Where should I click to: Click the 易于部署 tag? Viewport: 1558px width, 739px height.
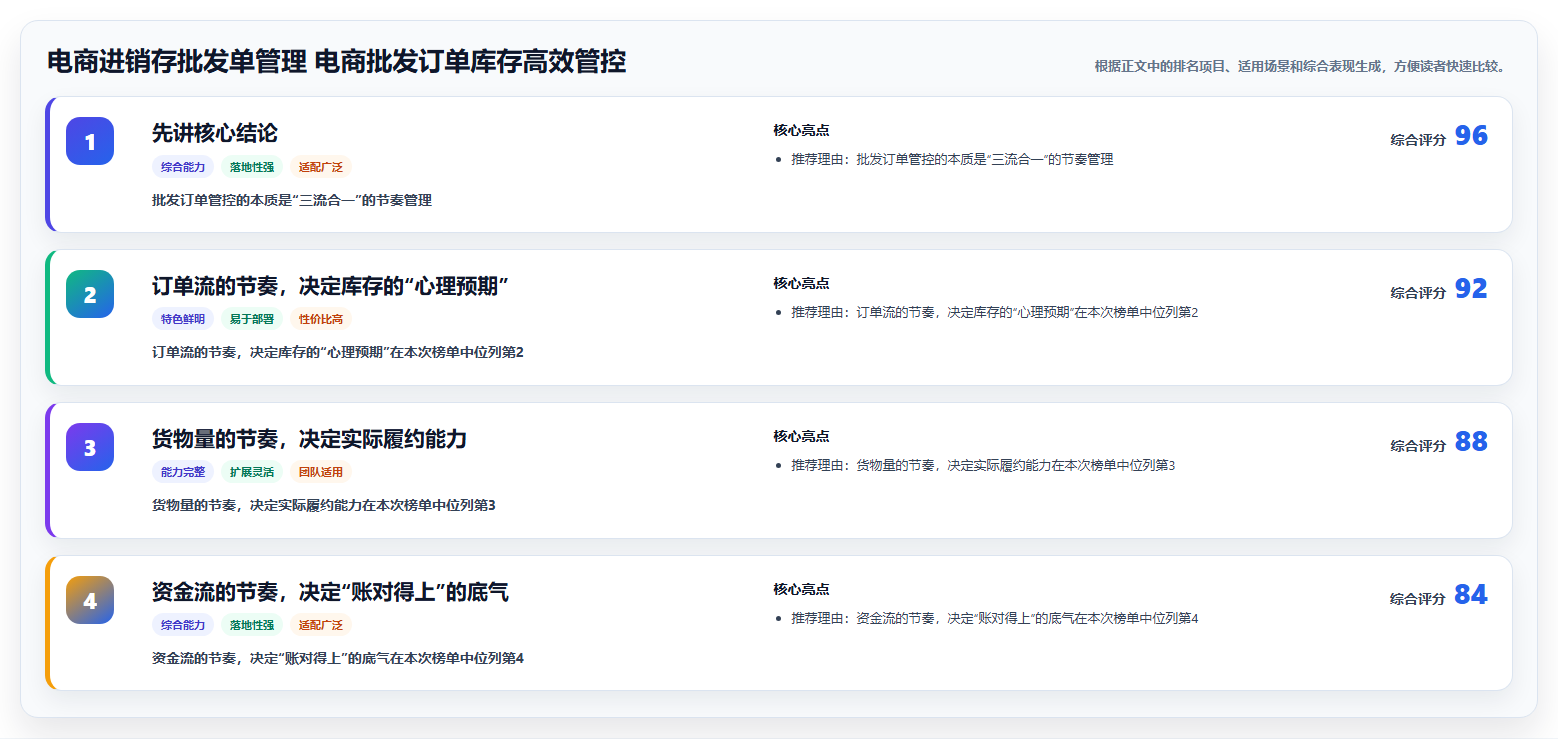251,319
